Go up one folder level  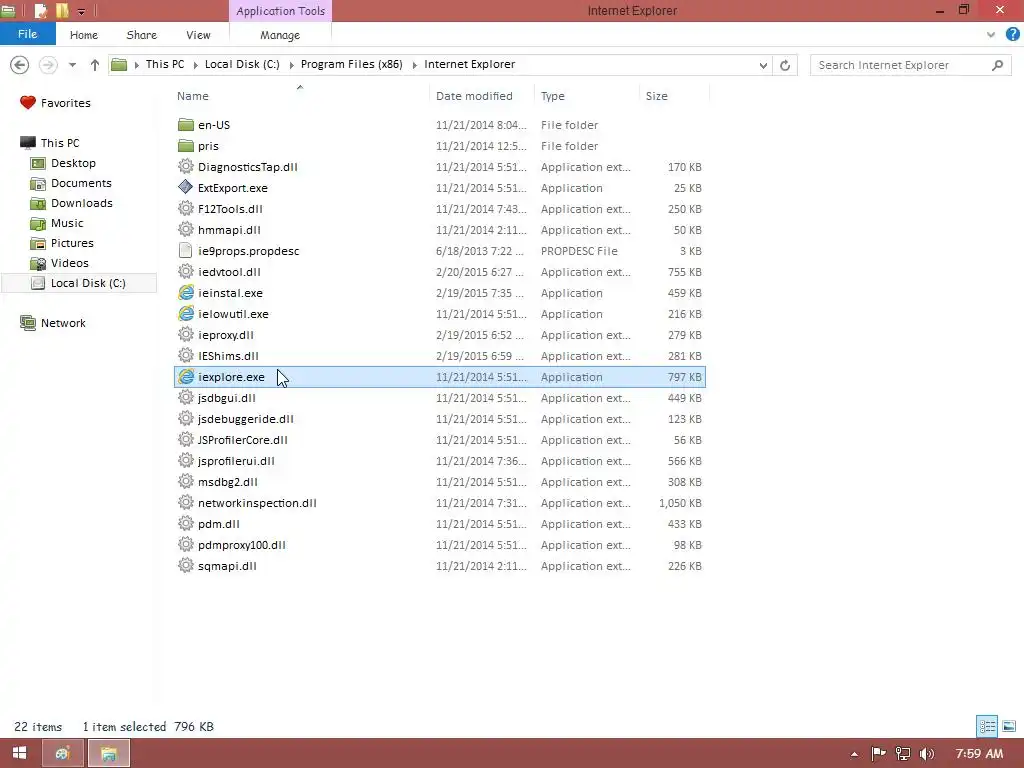(x=95, y=65)
